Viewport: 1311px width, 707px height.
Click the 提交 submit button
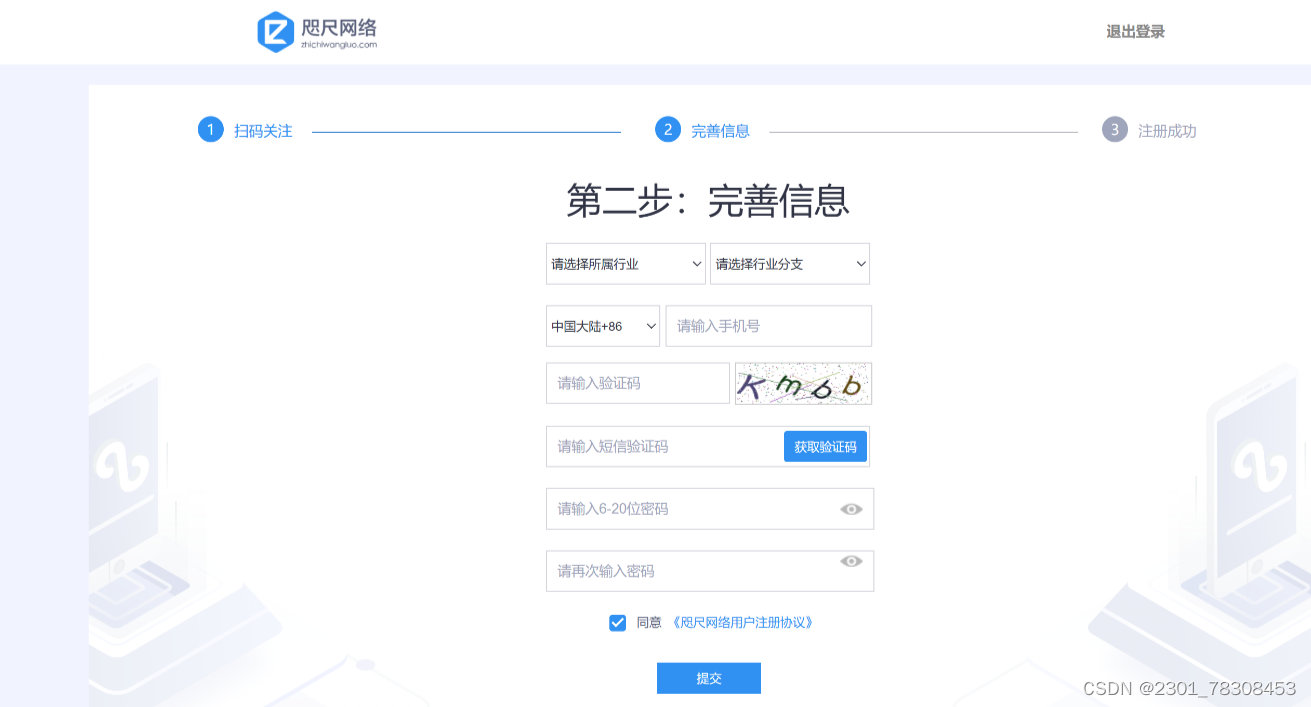coord(709,678)
